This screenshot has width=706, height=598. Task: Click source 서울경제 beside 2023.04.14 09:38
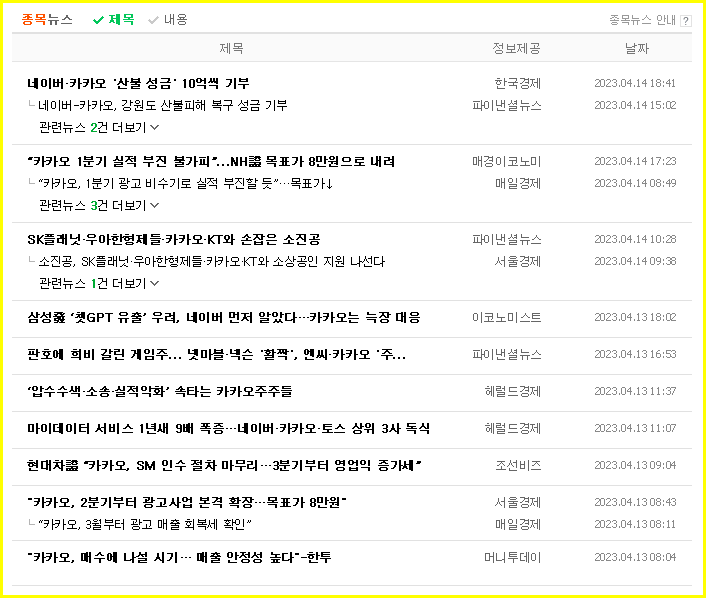pos(517,261)
